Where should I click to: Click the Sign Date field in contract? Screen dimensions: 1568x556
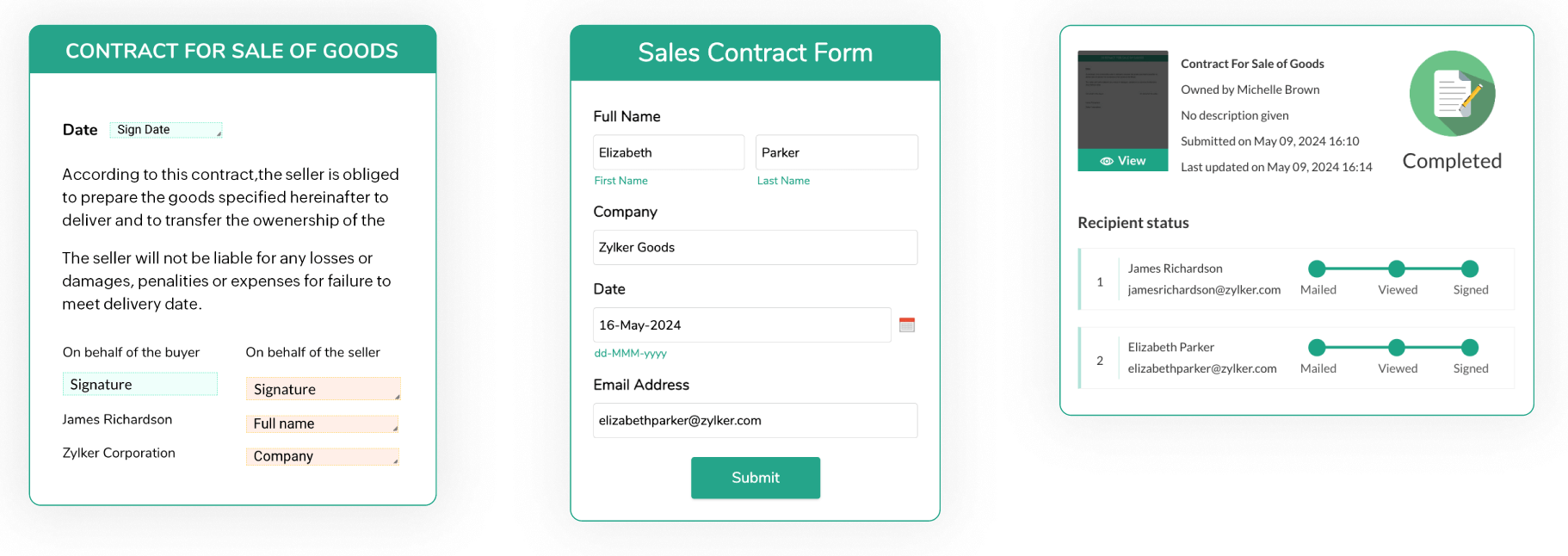pos(166,130)
